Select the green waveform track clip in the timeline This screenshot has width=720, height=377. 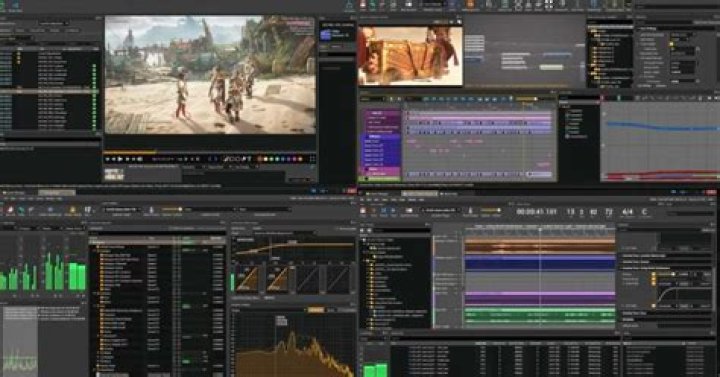click(x=540, y=316)
